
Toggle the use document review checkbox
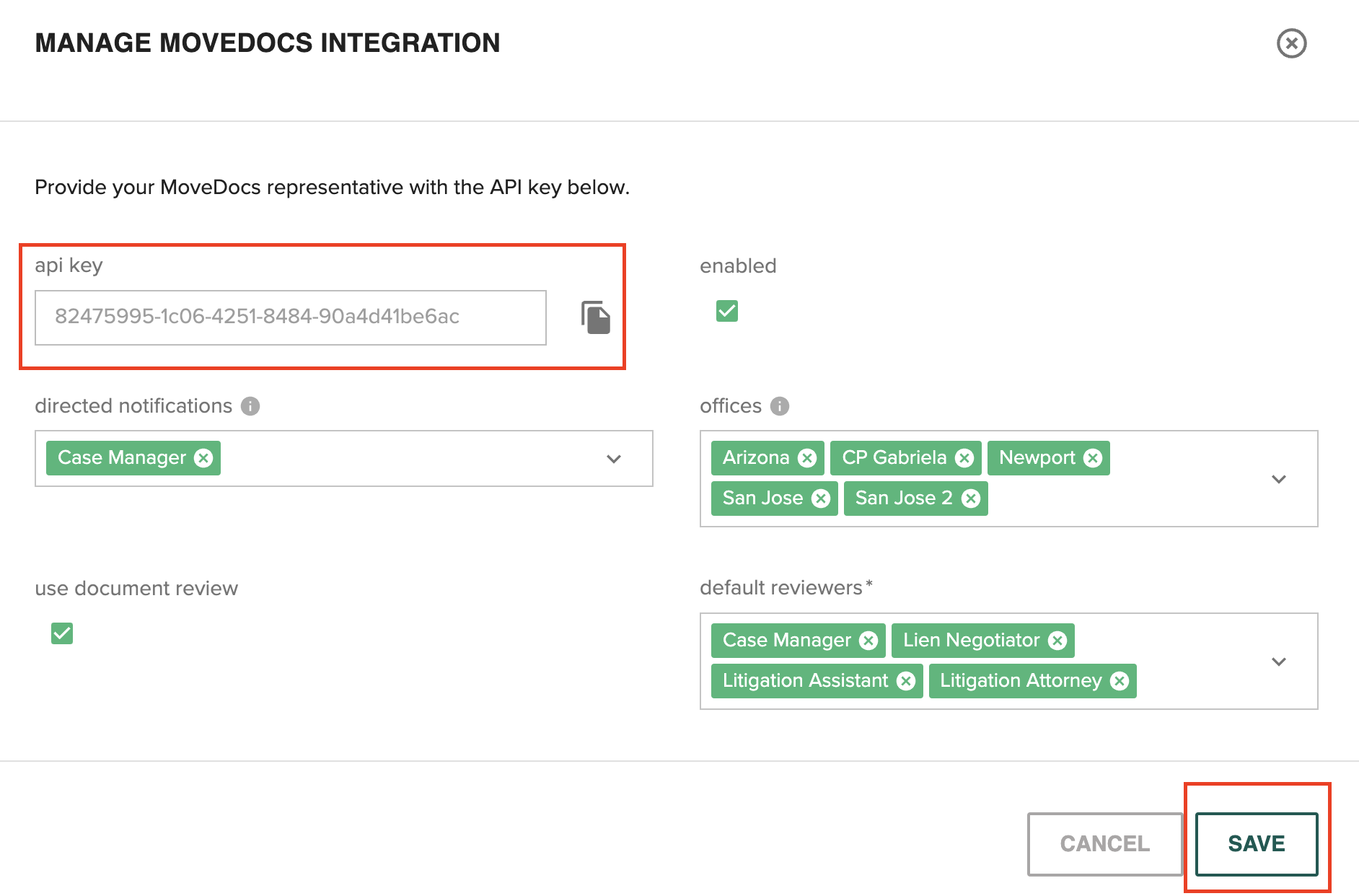(62, 633)
